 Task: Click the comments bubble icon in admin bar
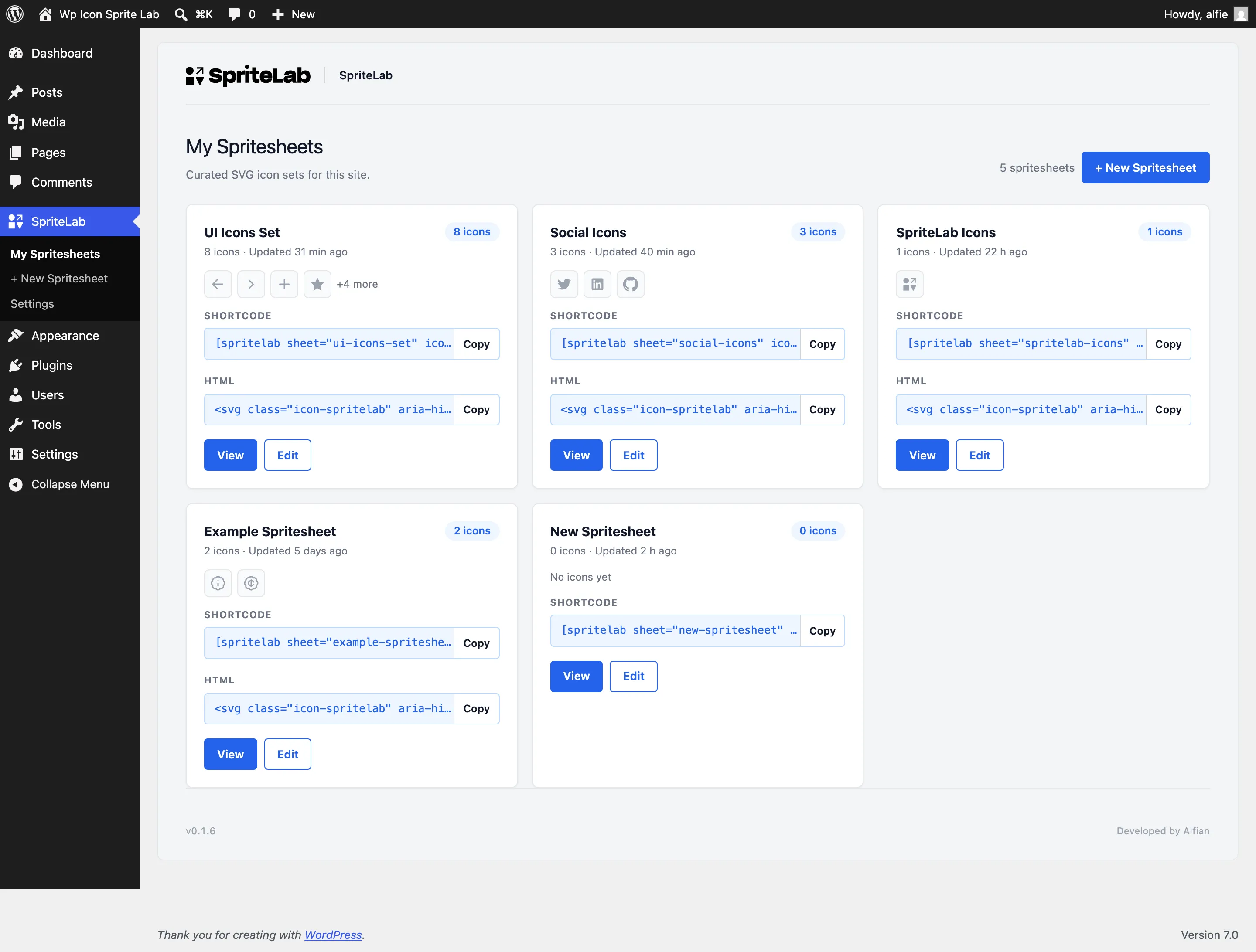(234, 14)
